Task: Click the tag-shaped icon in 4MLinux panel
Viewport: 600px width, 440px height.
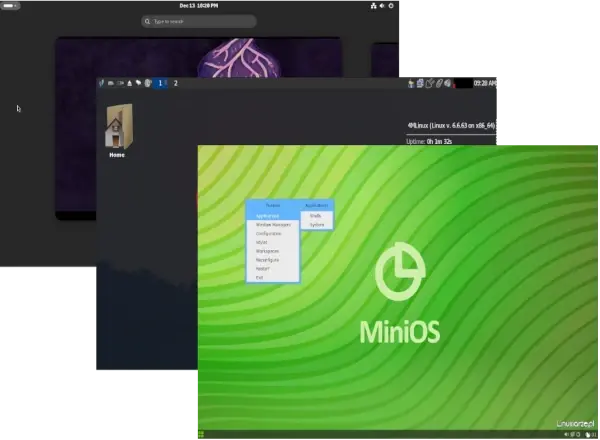Action: point(139,83)
